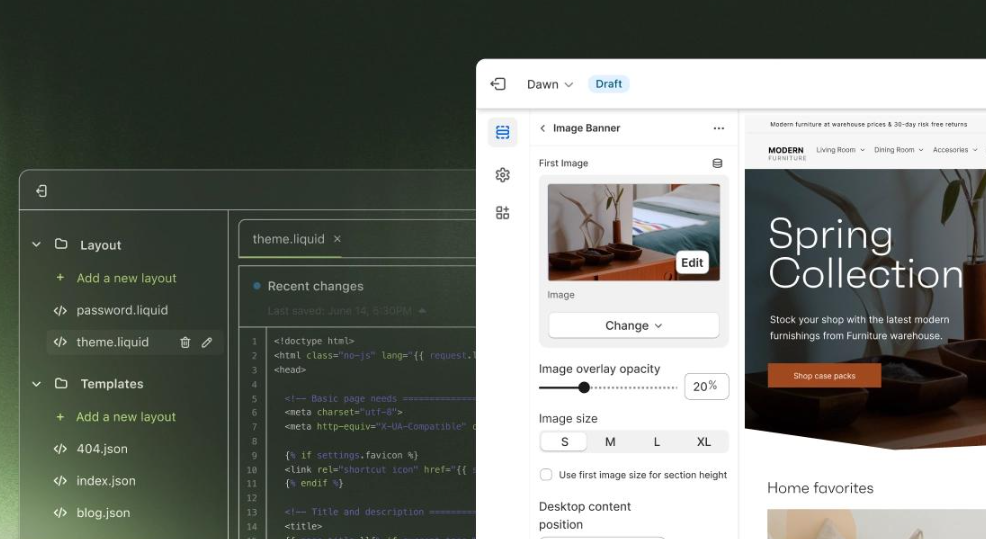The width and height of the screenshot is (986, 539).
Task: Click the Desktop content position label
Action: (x=585, y=516)
